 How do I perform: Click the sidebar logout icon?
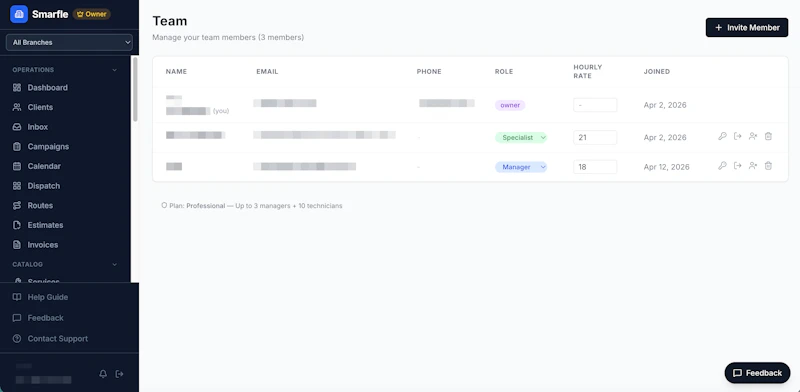(119, 374)
